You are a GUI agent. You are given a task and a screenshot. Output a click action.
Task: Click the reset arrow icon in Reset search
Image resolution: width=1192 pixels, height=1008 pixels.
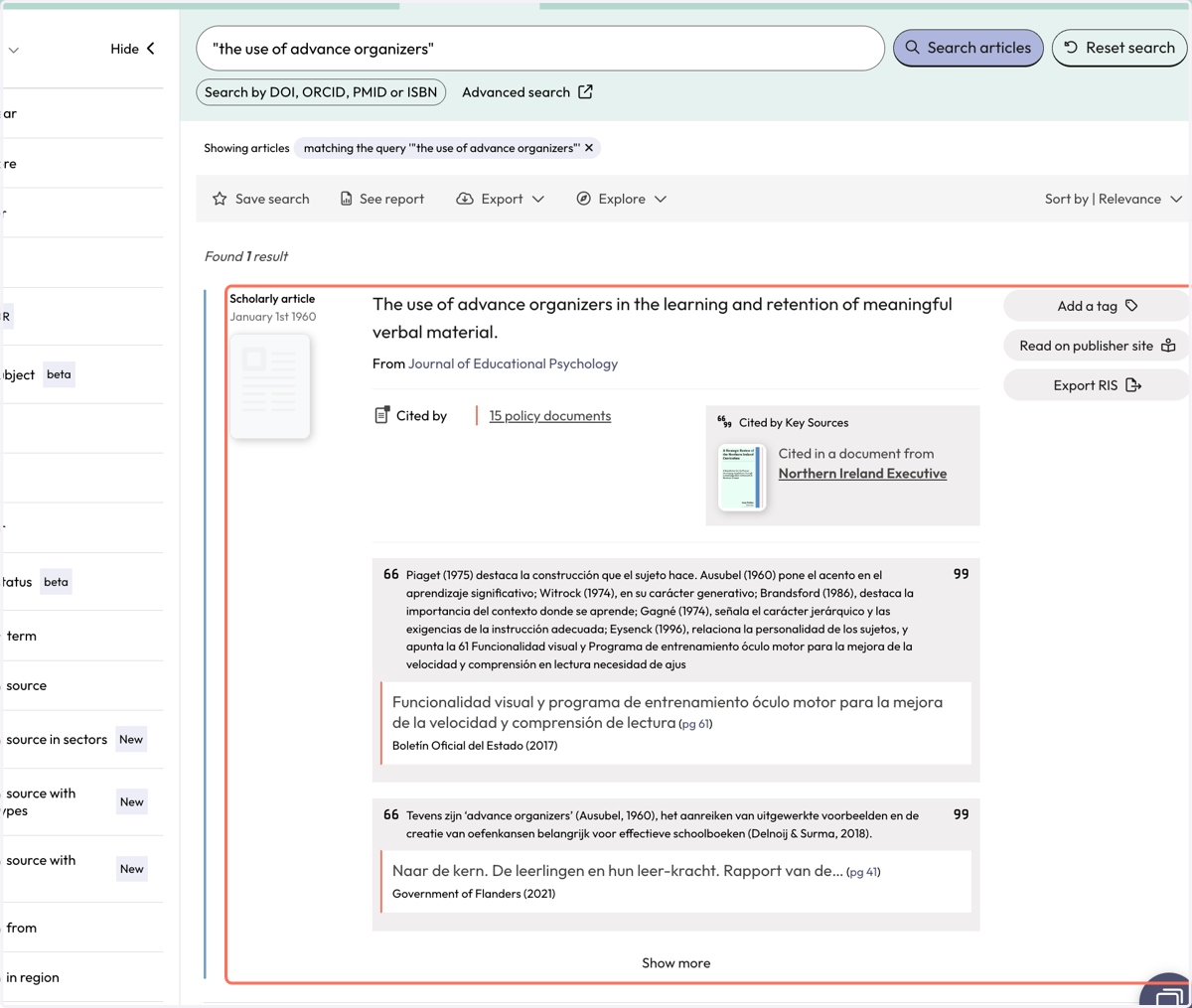pos(1071,48)
